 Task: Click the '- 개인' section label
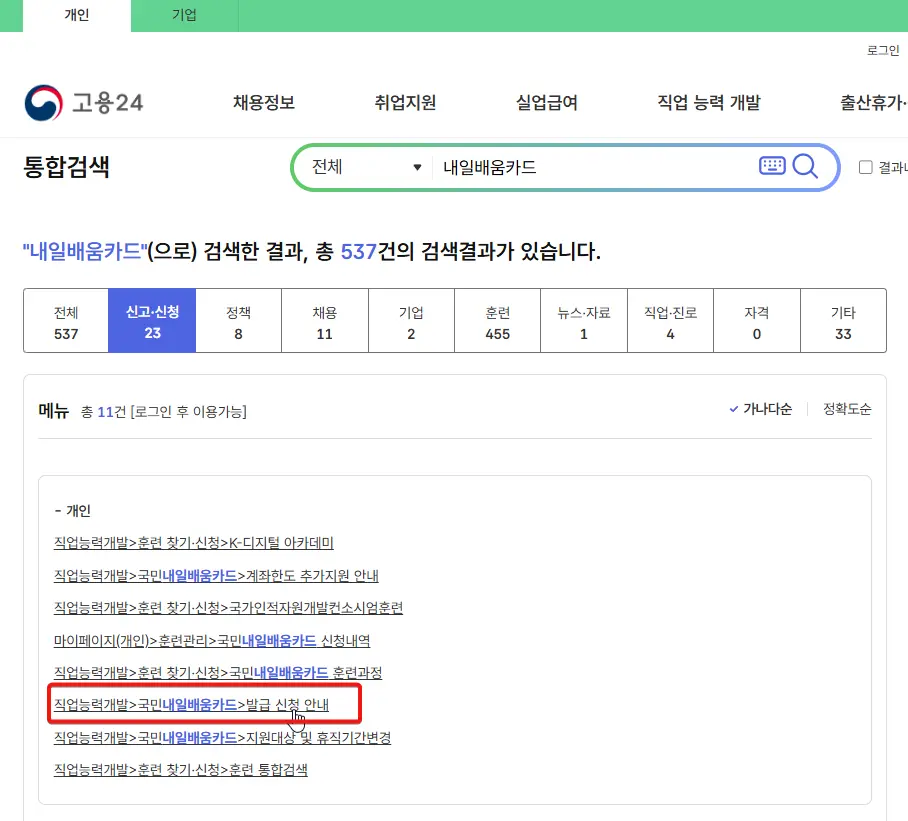point(72,511)
